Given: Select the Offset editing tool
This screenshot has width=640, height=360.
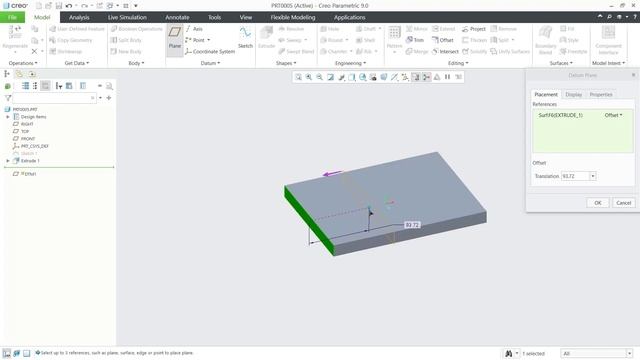Looking at the screenshot, I should tap(443, 40).
